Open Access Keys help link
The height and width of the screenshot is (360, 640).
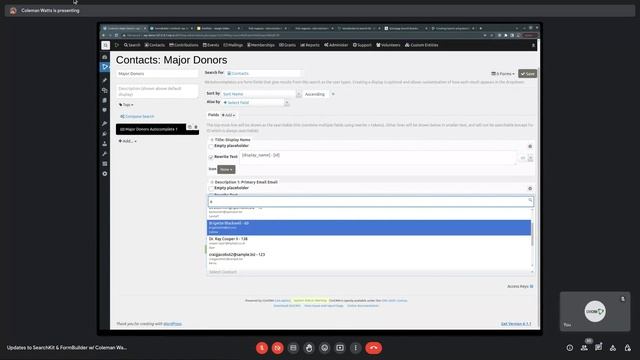tap(520, 287)
